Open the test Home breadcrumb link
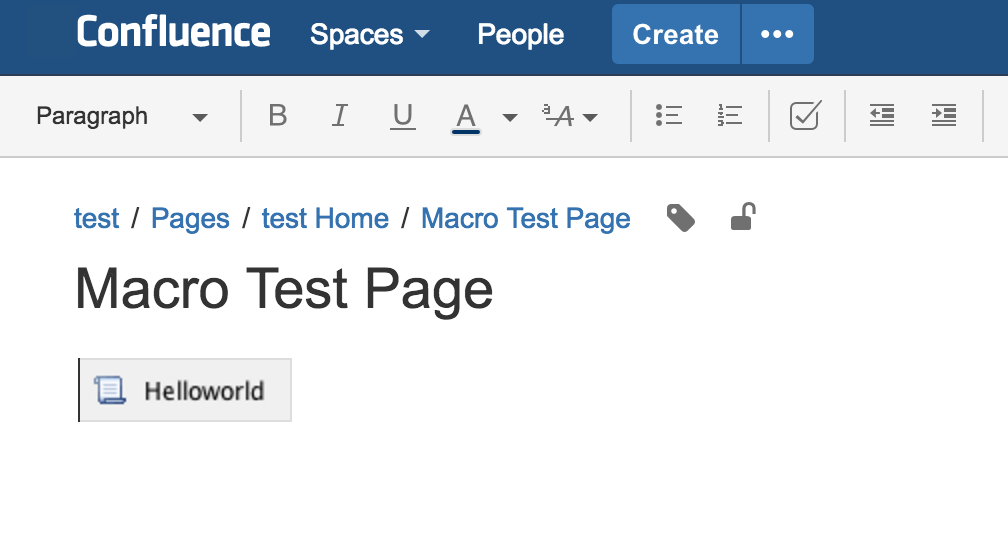The width and height of the screenshot is (1008, 540). click(325, 218)
